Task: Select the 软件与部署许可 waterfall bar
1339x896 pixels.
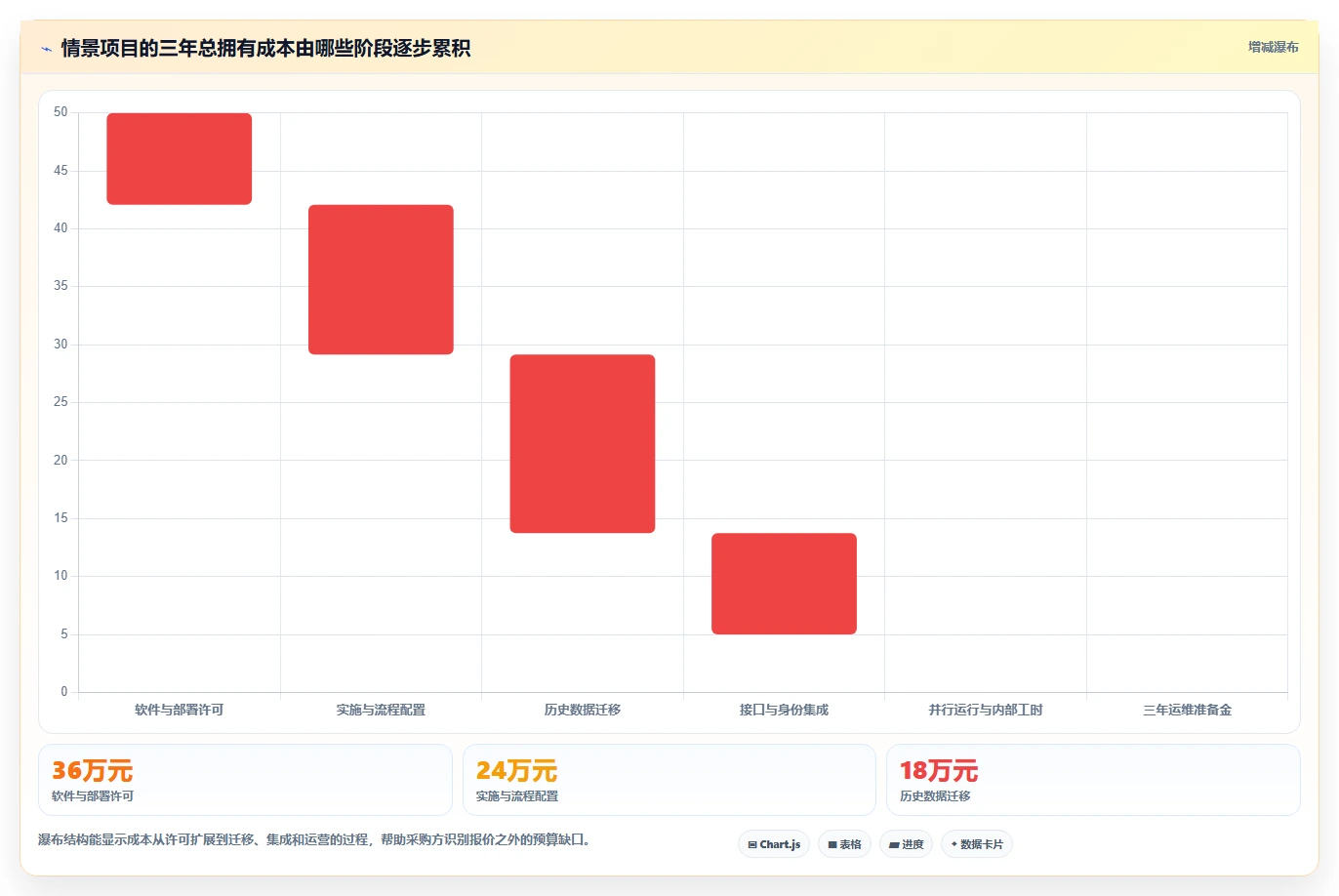Action: (180, 159)
